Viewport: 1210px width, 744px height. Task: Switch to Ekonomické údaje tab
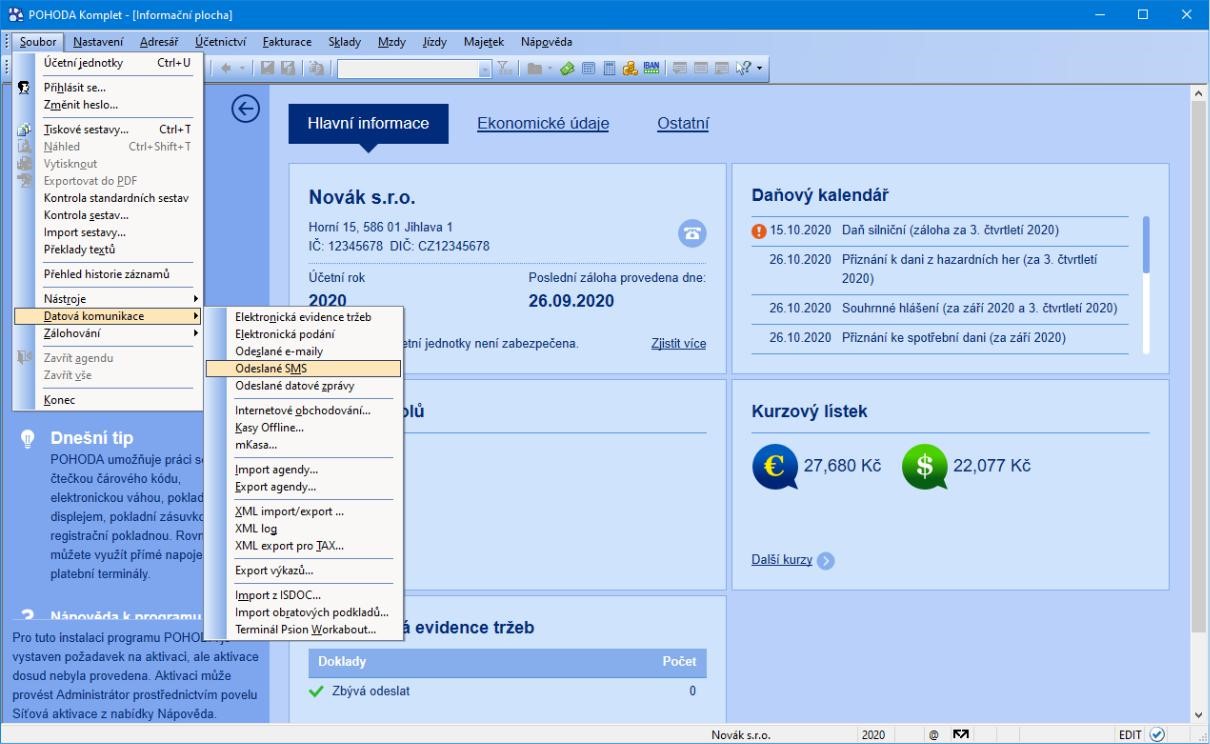[543, 124]
